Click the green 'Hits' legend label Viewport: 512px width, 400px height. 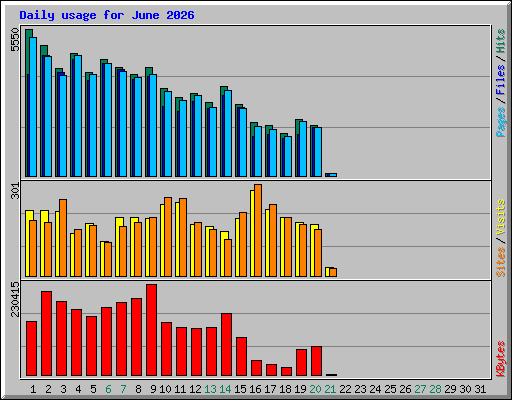(500, 41)
